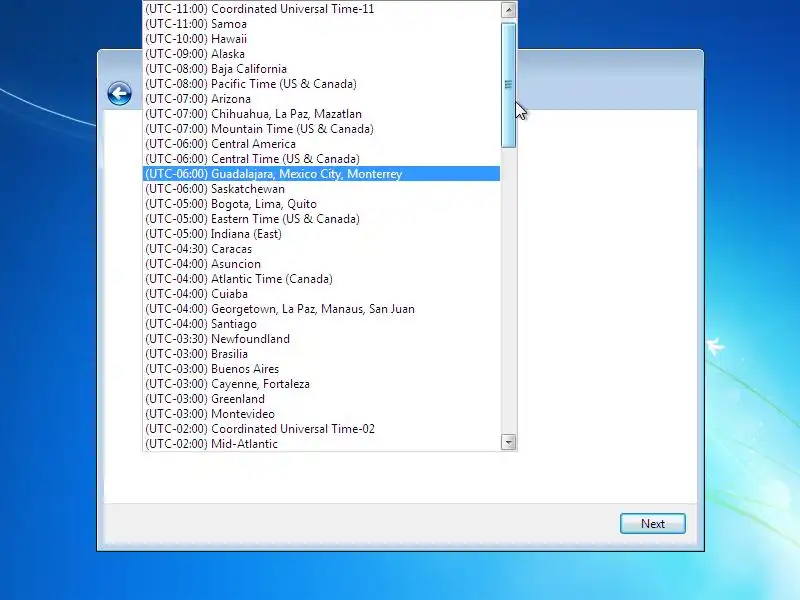
Task: Select Coordinated Universal Time-02 entry
Action: tap(321, 429)
